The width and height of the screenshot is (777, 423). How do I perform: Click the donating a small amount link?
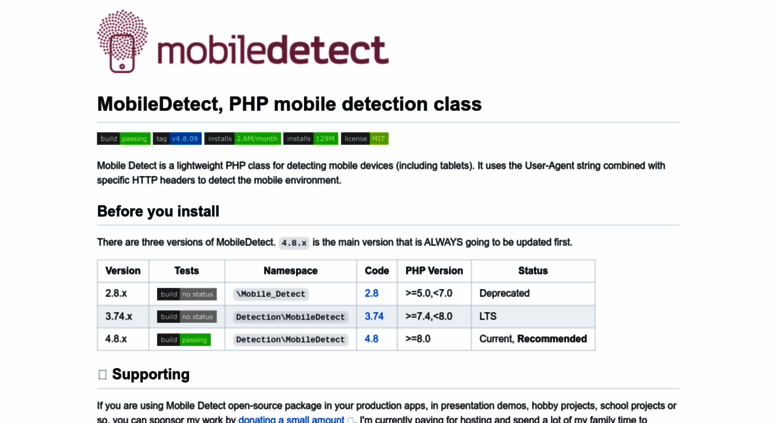pos(291,419)
